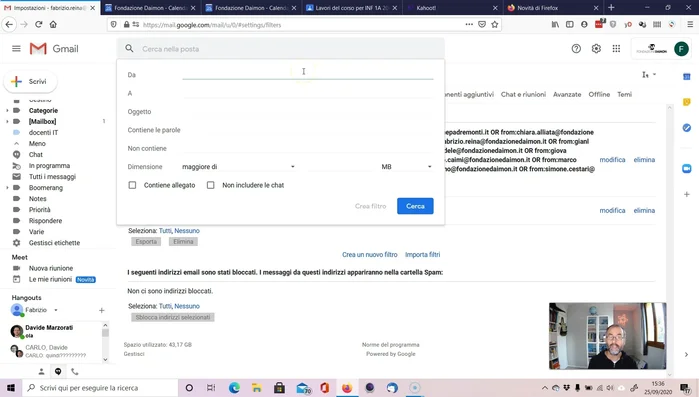Expand the Categorie label
Image resolution: width=699 pixels, height=397 pixels.
[x=7, y=111]
